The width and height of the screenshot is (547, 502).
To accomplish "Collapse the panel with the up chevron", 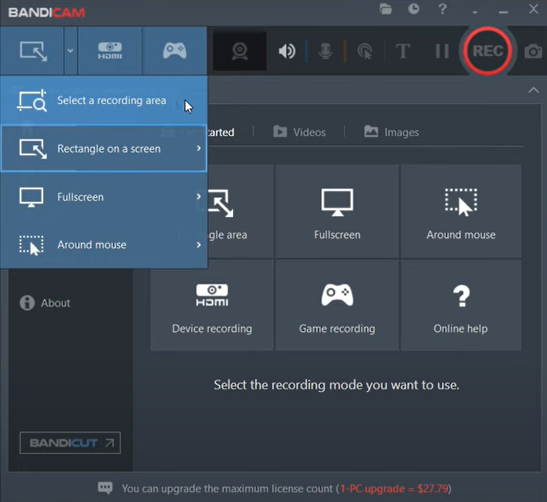I will tap(533, 90).
